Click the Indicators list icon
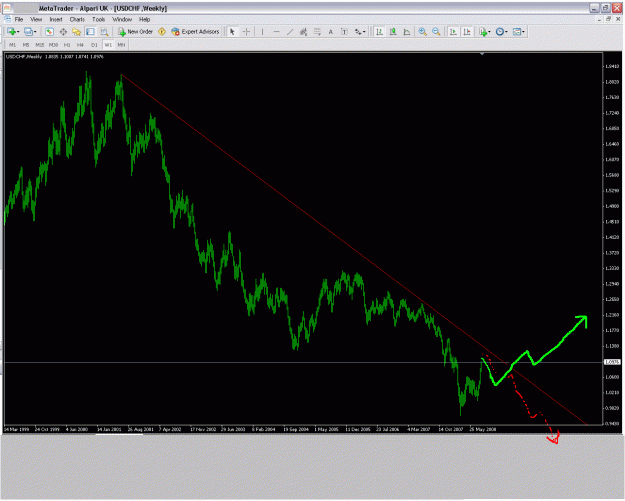This screenshot has width=625, height=501. coord(483,32)
